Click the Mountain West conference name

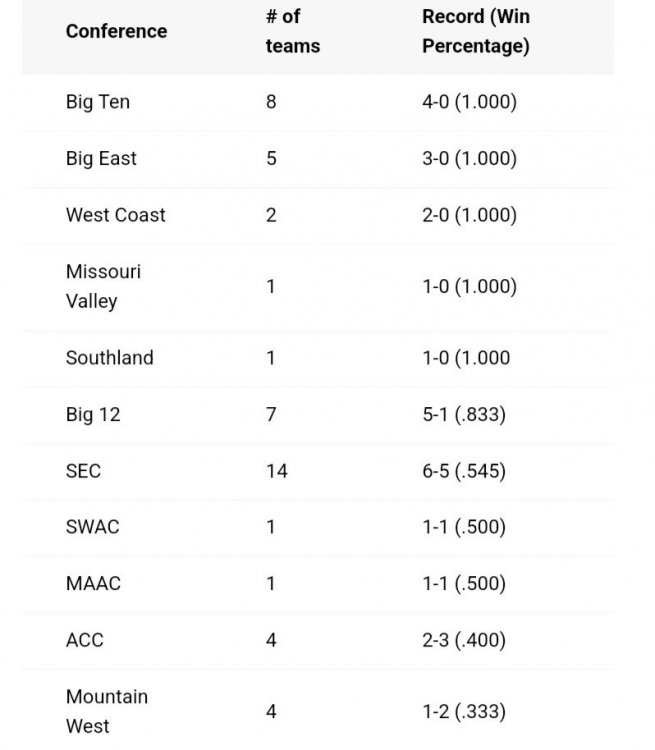pos(106,711)
